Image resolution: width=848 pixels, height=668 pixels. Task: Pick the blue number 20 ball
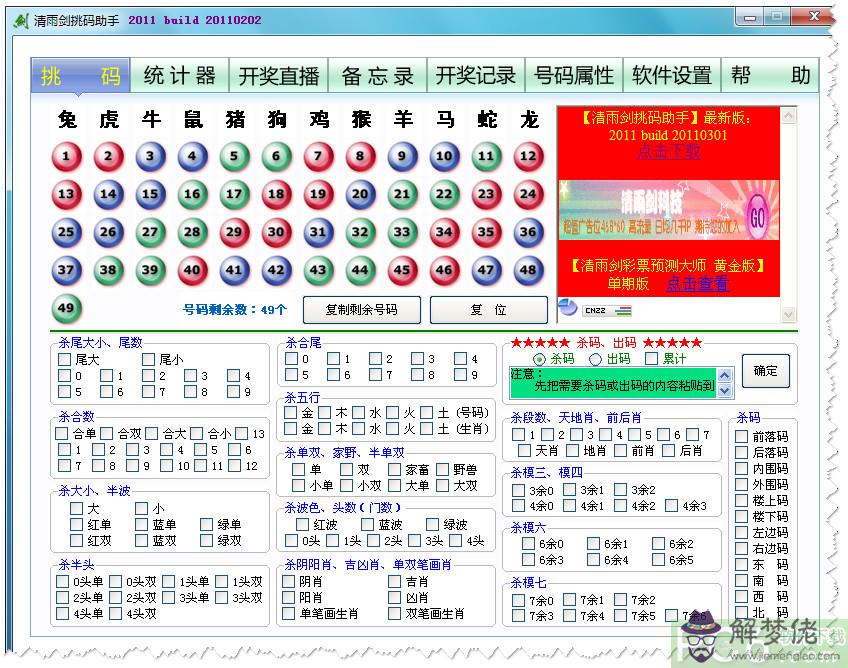pos(360,194)
